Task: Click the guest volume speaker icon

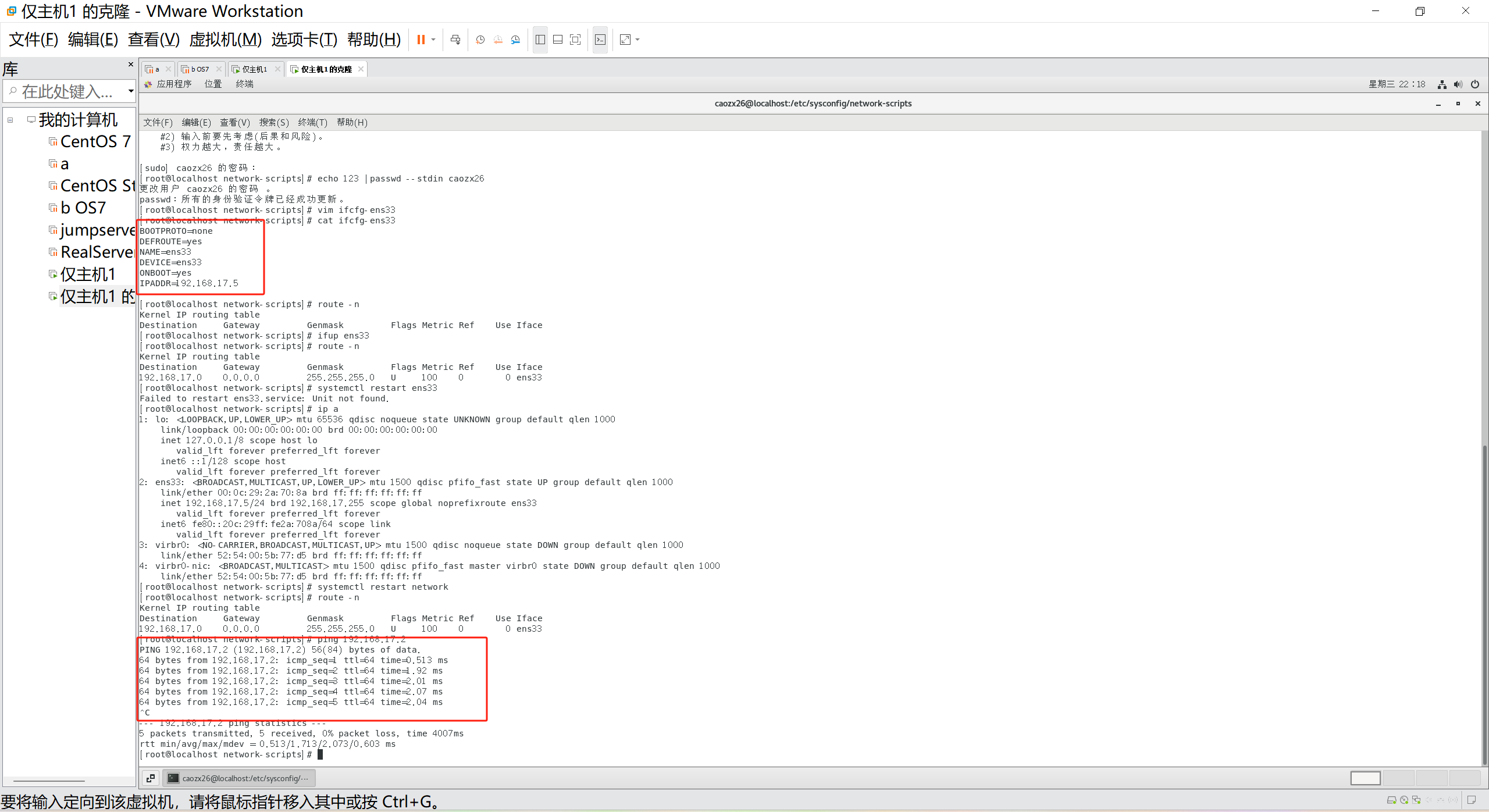Action: click(x=1458, y=84)
